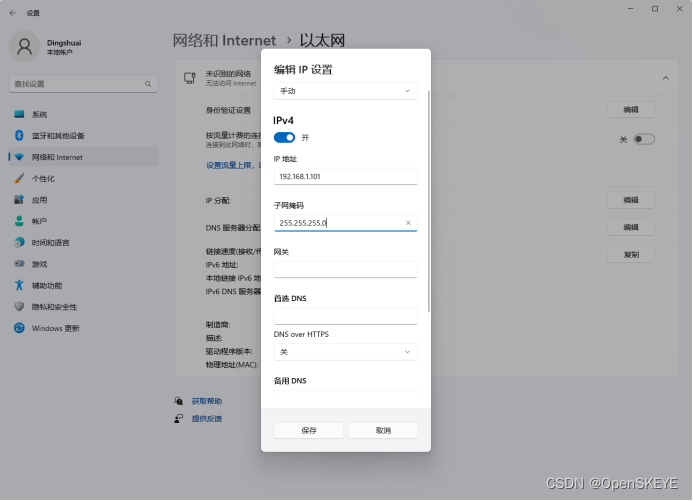Click the 获取帮助 help icon
This screenshot has width=693, height=501.
179,401
